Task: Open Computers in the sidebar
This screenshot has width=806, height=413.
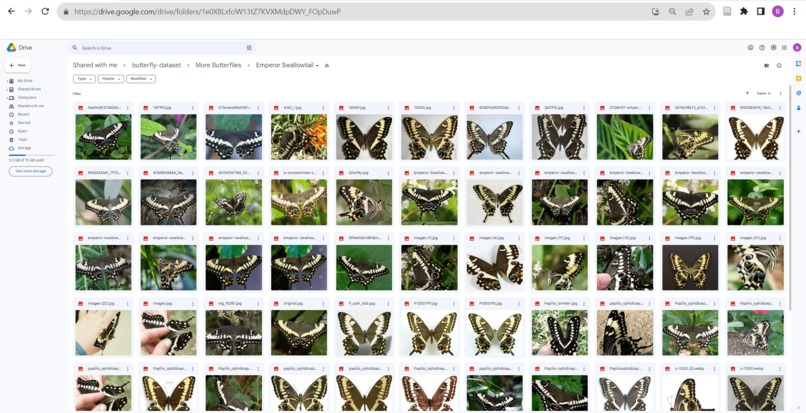Action: tap(27, 97)
